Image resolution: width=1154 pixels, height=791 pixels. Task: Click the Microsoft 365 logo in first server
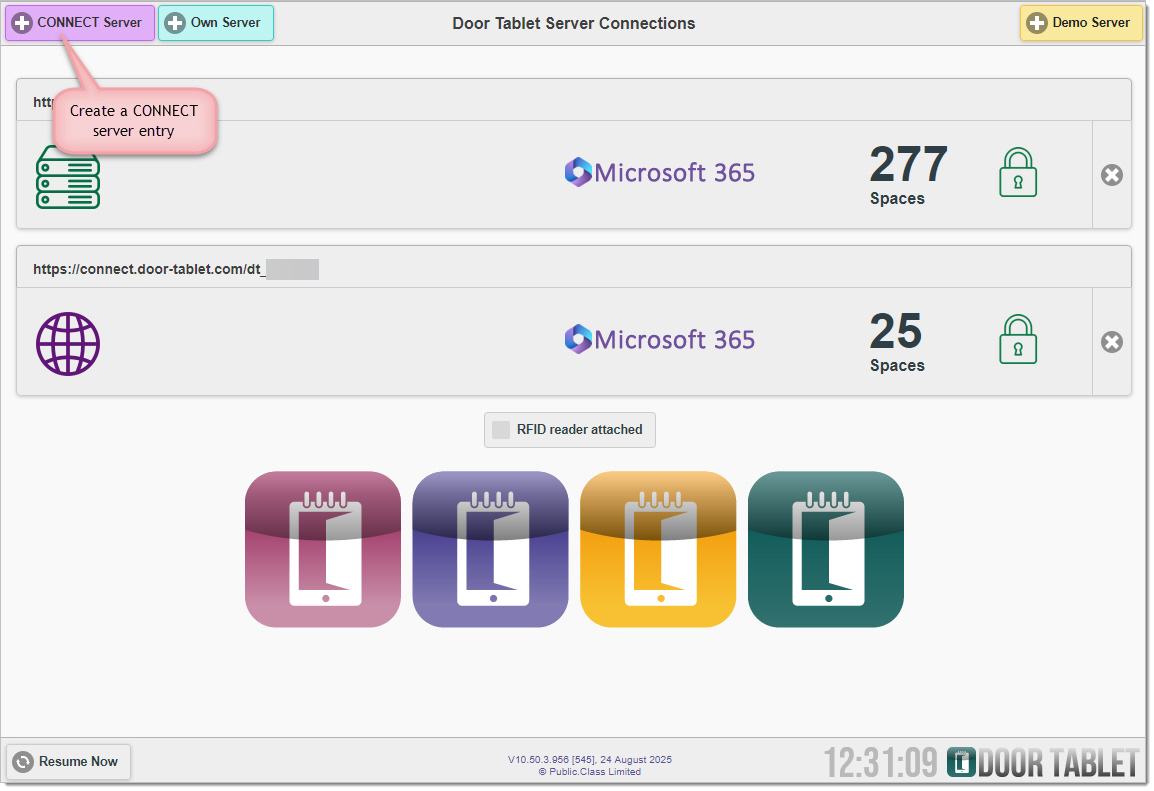(660, 173)
